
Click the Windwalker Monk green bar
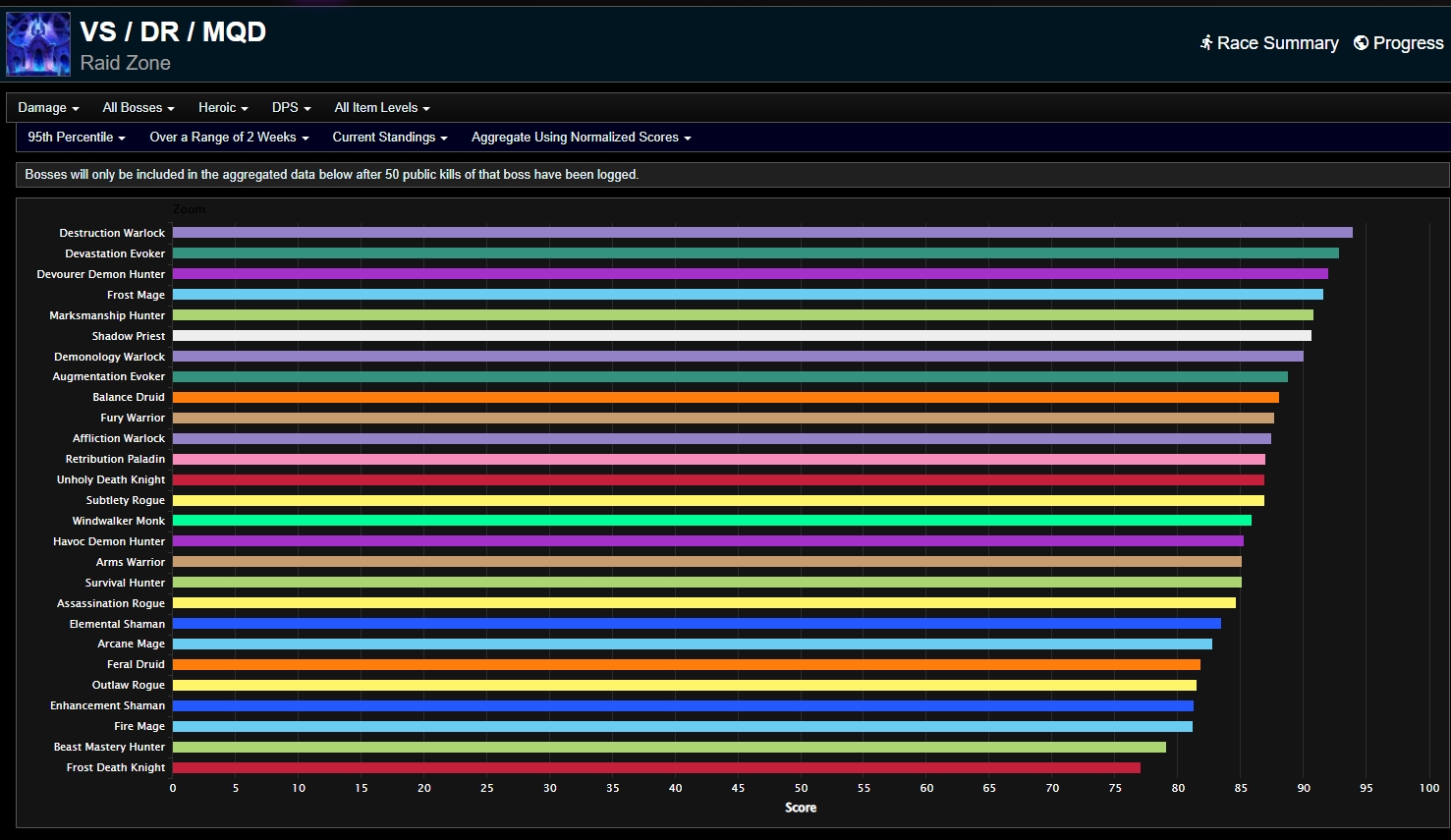pos(712,521)
